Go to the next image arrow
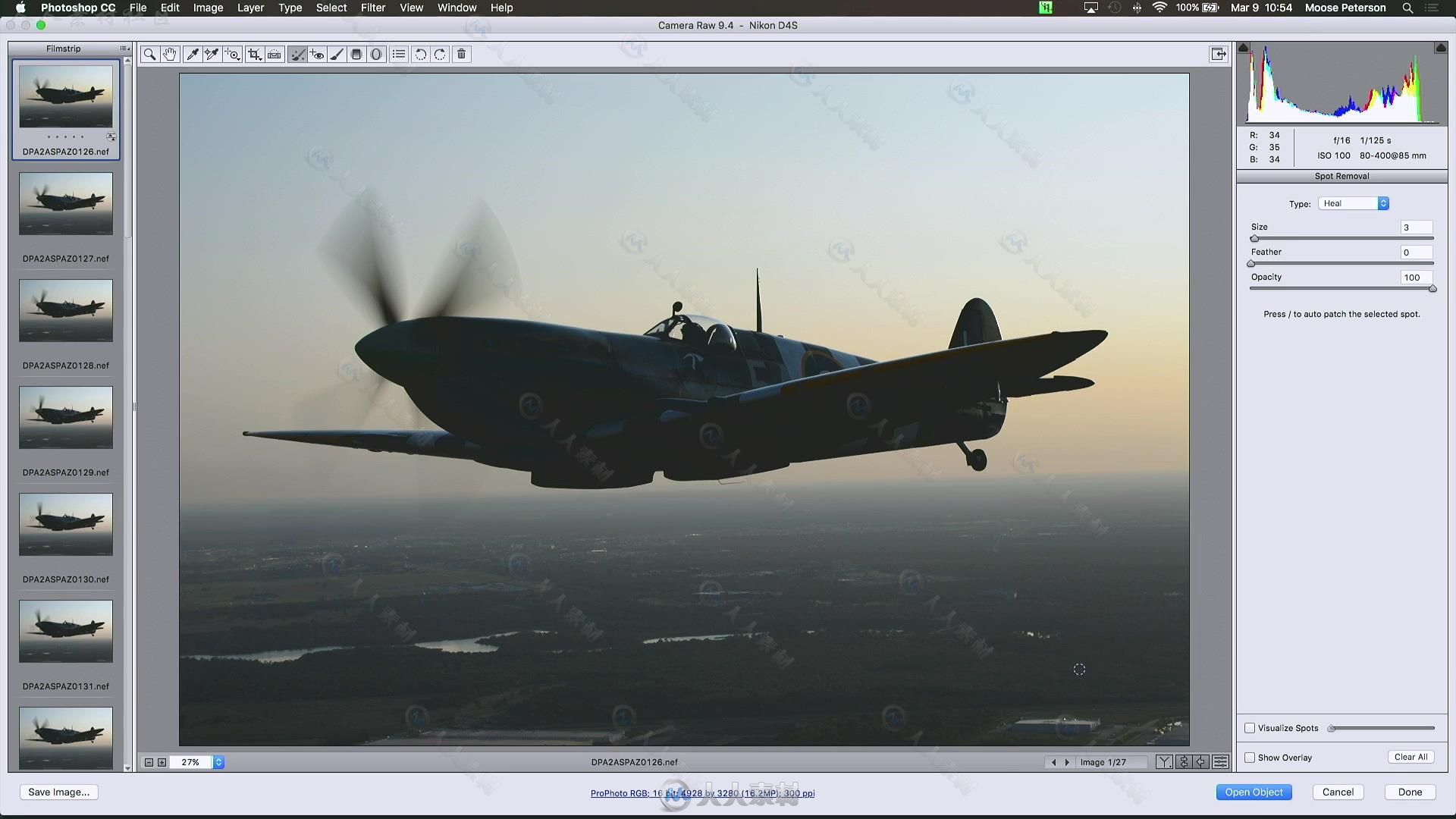 [x=1067, y=762]
